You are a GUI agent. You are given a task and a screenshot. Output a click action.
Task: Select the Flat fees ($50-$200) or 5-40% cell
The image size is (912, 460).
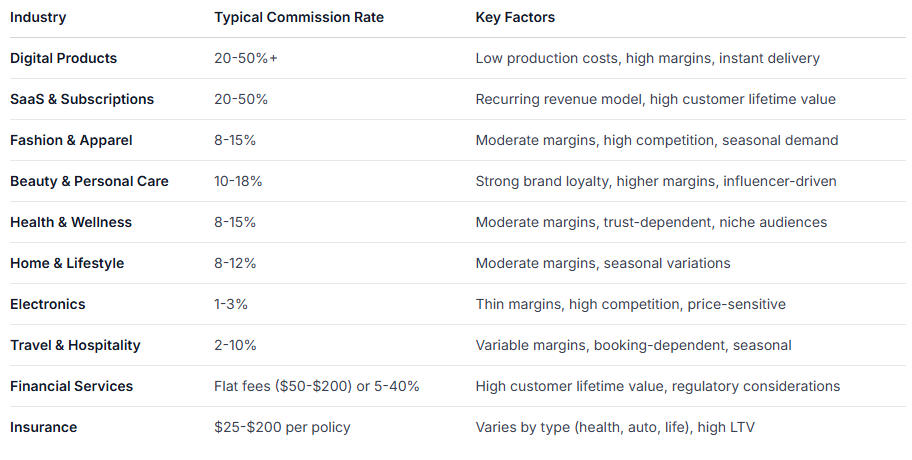[316, 386]
